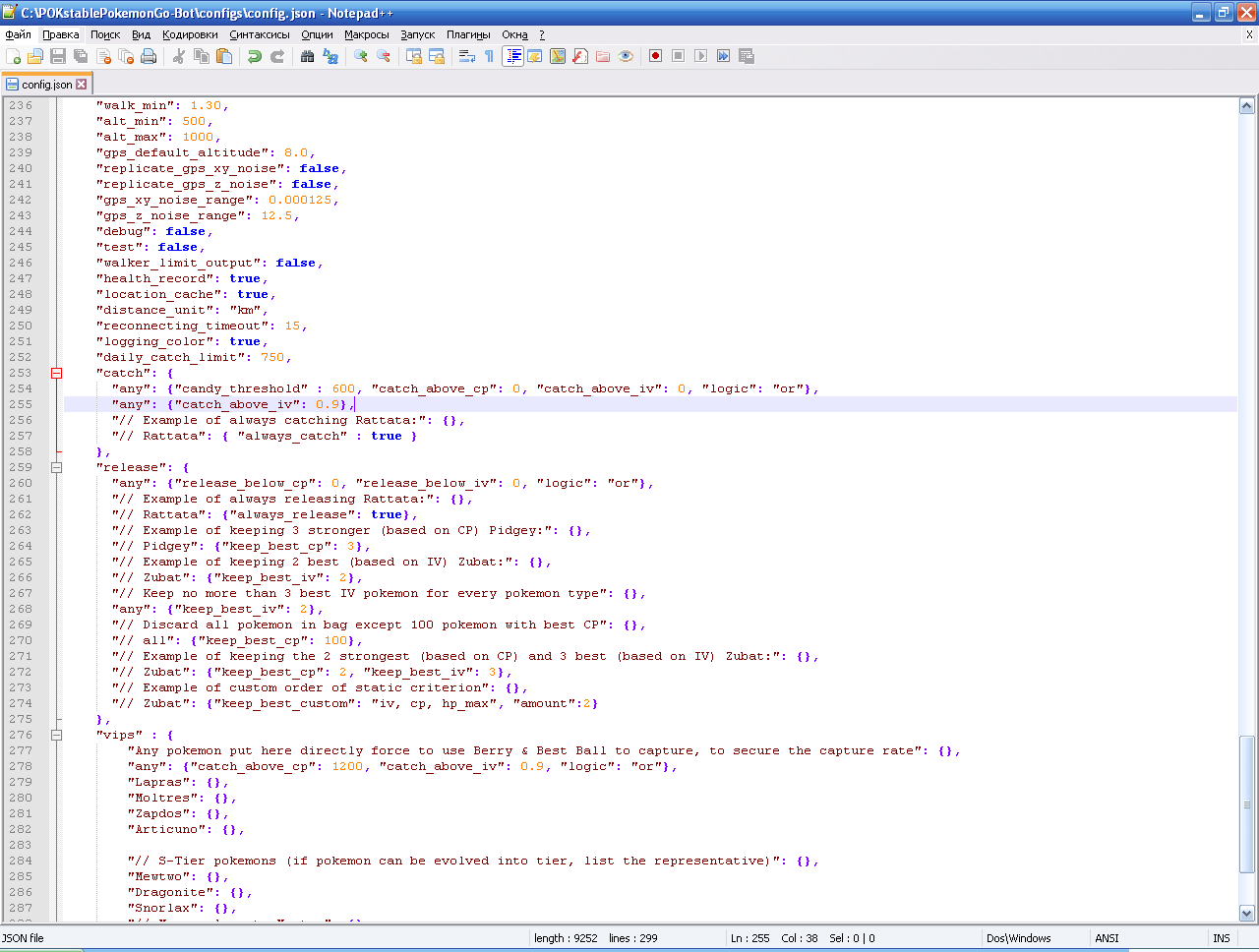Image resolution: width=1259 pixels, height=952 pixels.
Task: Open the Файл menu
Action: pos(18,34)
